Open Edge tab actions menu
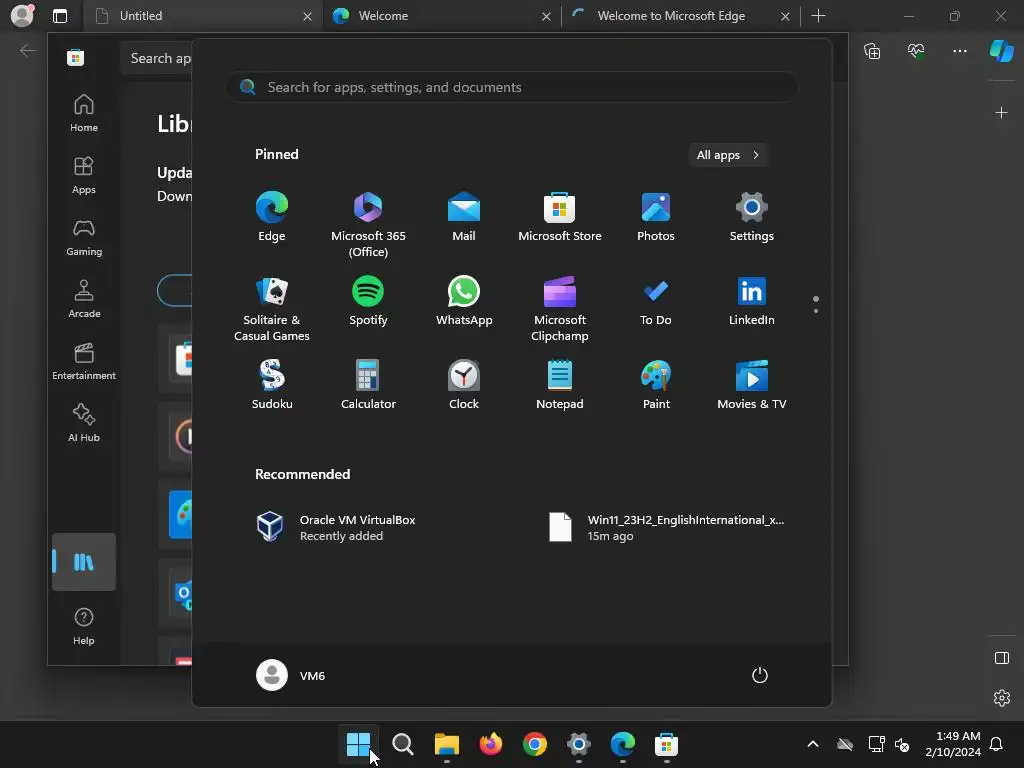1024x768 pixels. click(x=59, y=16)
